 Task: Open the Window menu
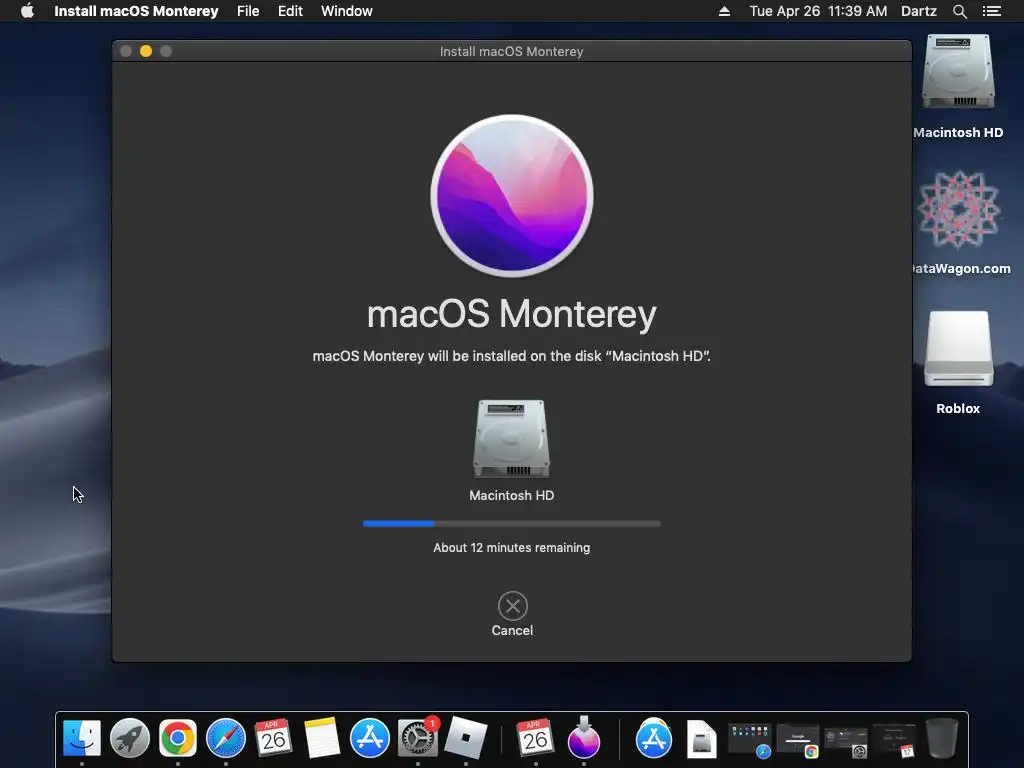coord(347,11)
